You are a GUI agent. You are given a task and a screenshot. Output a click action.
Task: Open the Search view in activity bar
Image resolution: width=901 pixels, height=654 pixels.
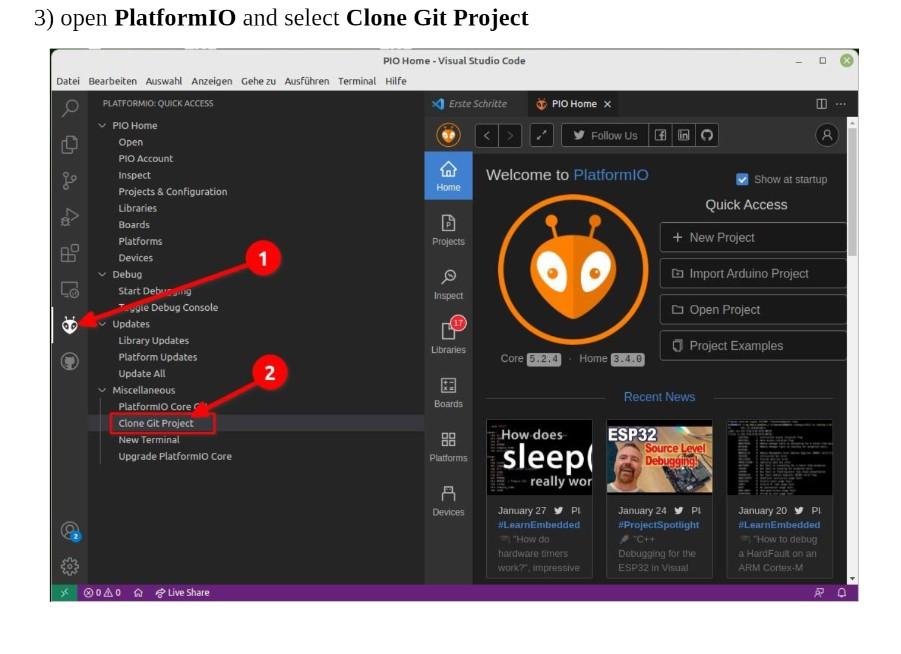(70, 107)
